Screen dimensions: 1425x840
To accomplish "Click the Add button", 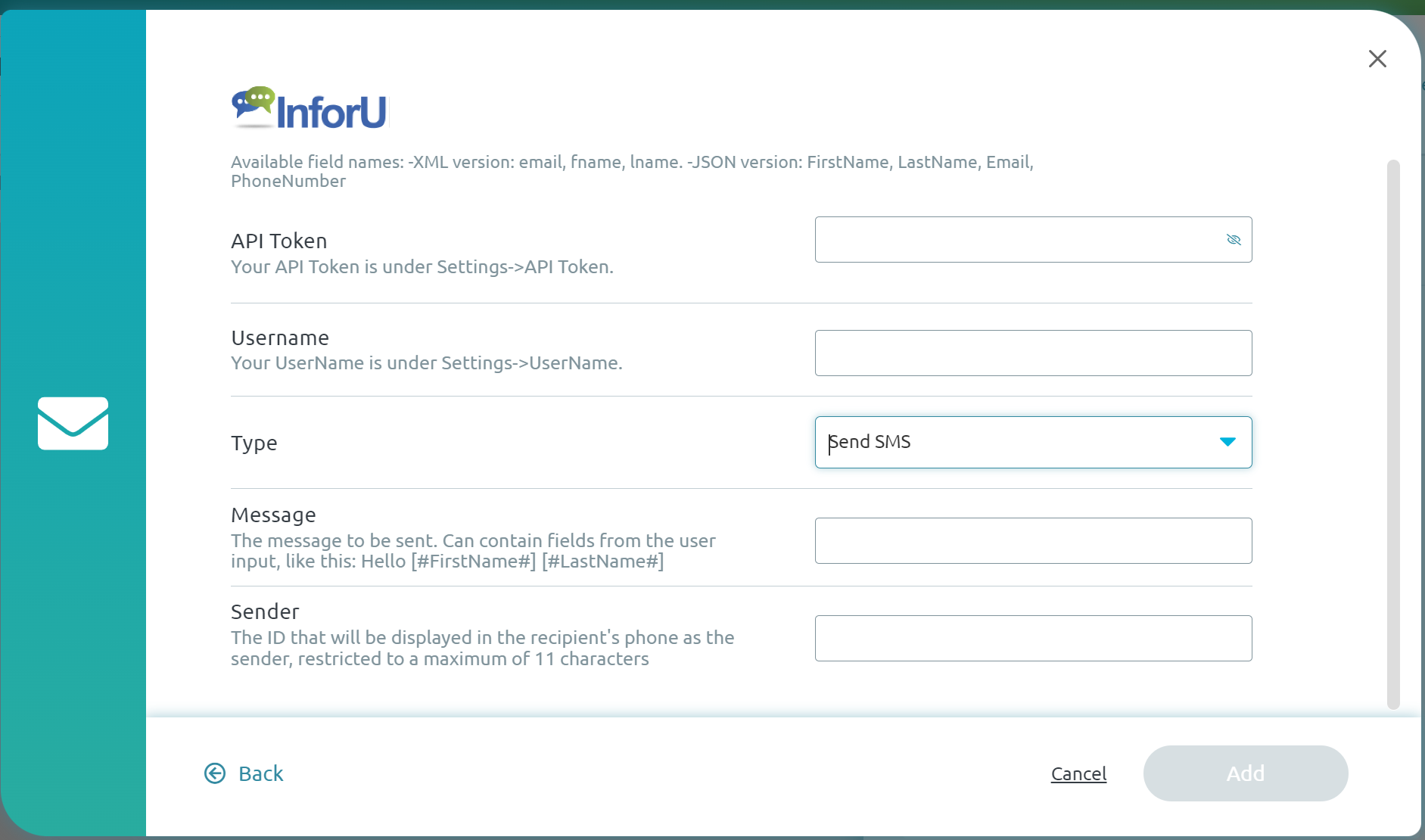I will coord(1246,773).
